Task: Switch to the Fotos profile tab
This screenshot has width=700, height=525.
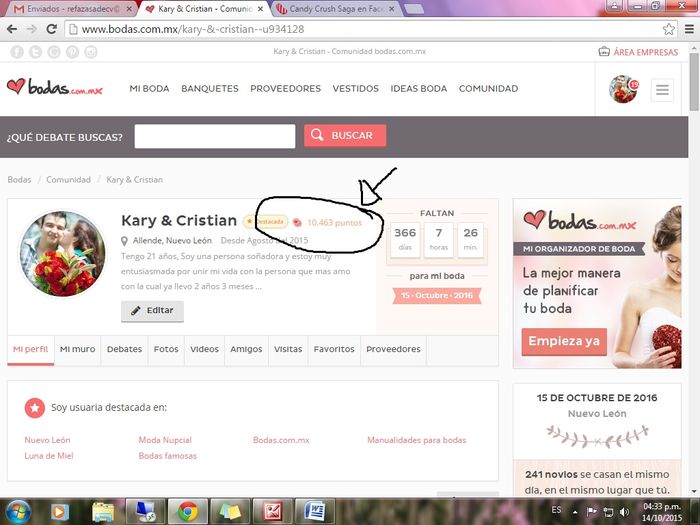Action: [x=166, y=349]
